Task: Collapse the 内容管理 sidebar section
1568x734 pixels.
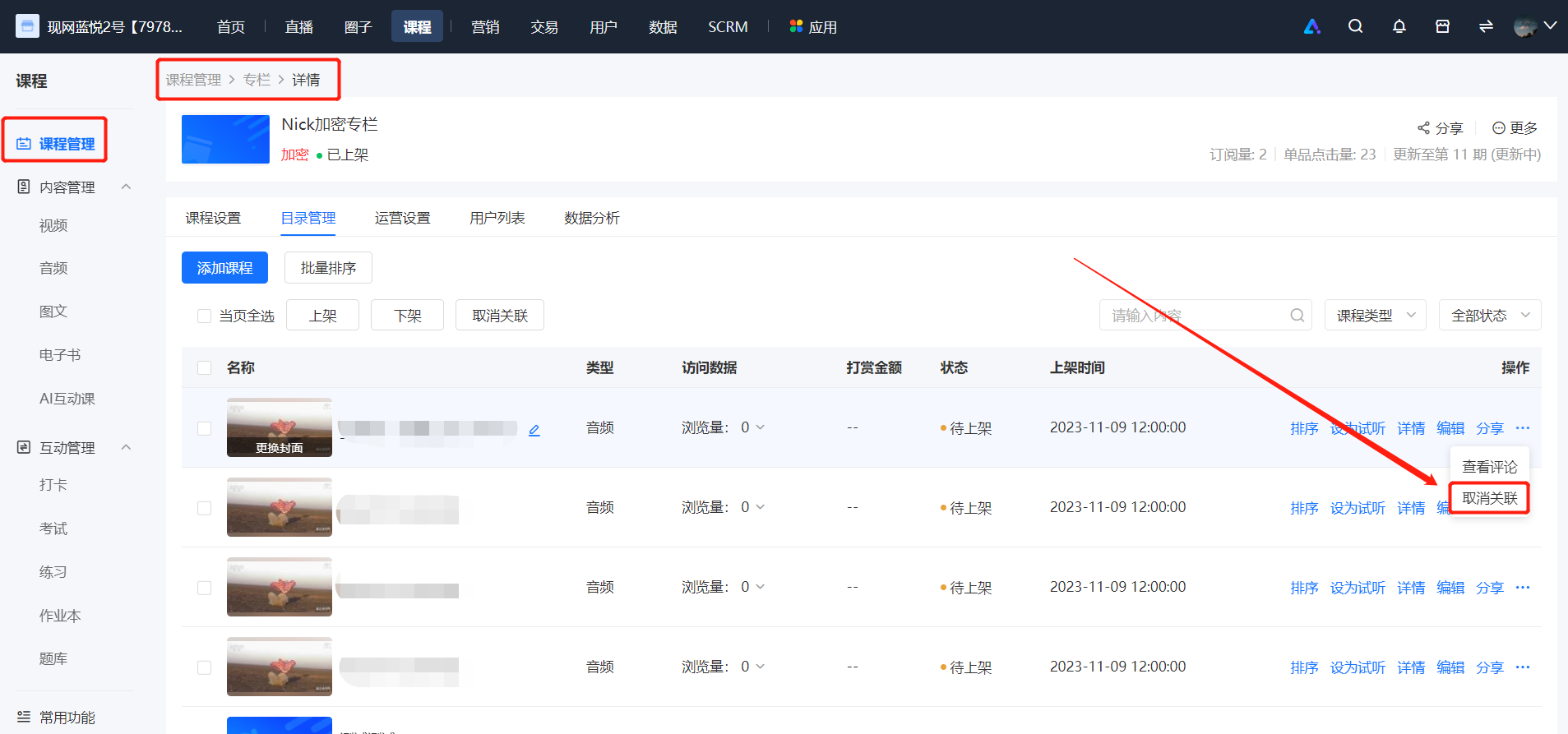Action: 126,187
